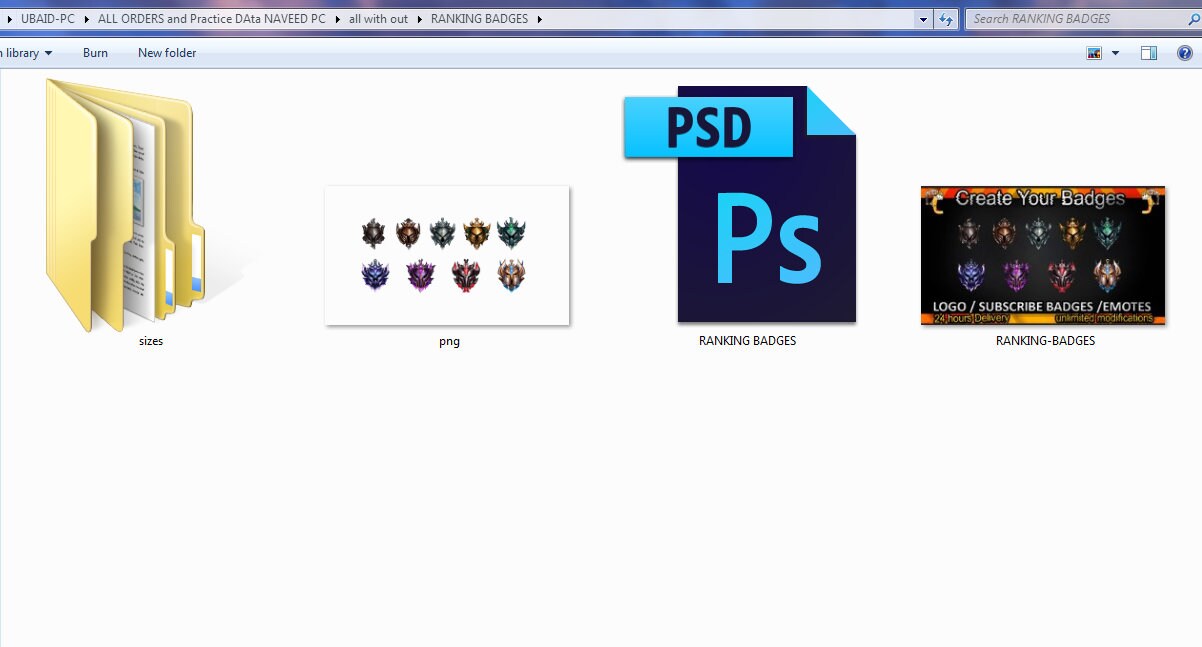Select the png image thumbnail
The height and width of the screenshot is (647, 1202).
click(x=447, y=255)
